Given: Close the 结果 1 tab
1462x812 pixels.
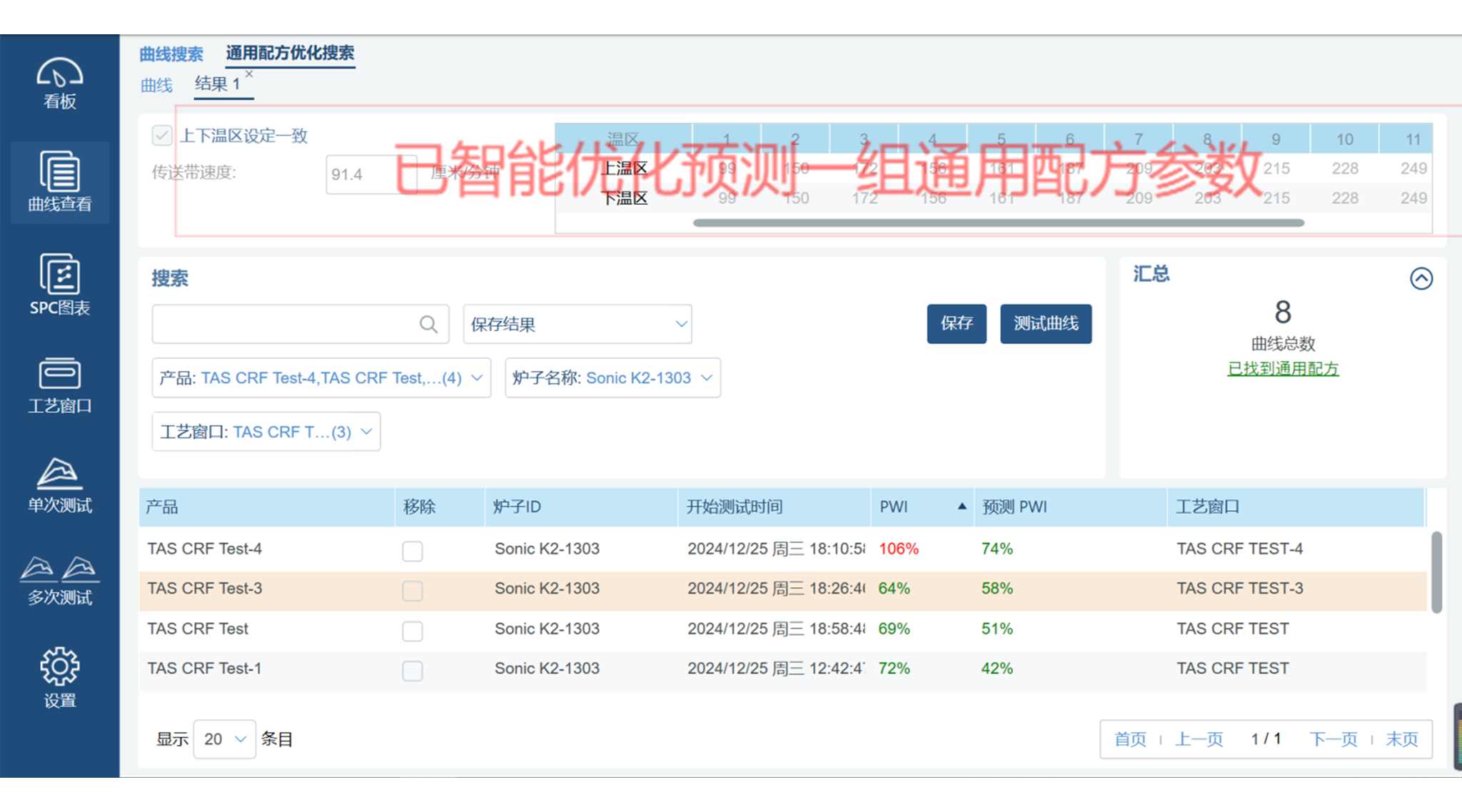Looking at the screenshot, I should click(x=249, y=74).
